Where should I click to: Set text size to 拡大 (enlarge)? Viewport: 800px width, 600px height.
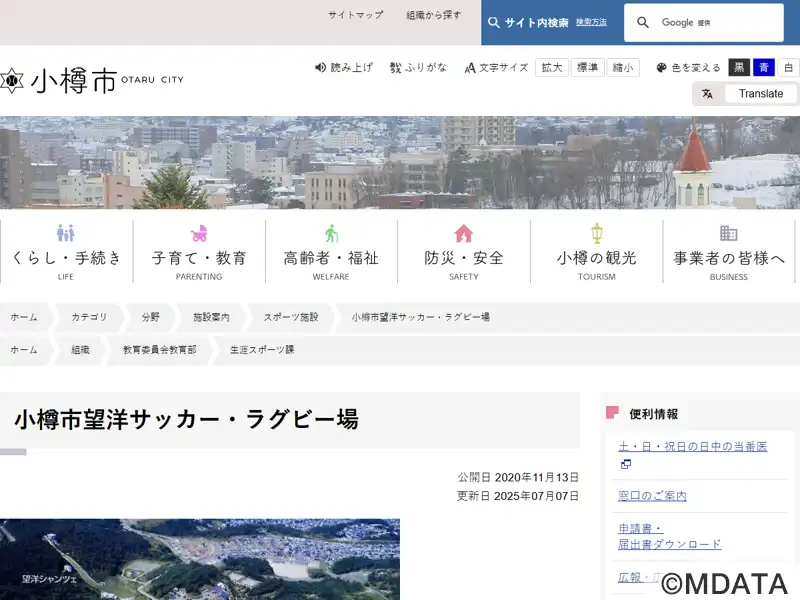coord(552,68)
